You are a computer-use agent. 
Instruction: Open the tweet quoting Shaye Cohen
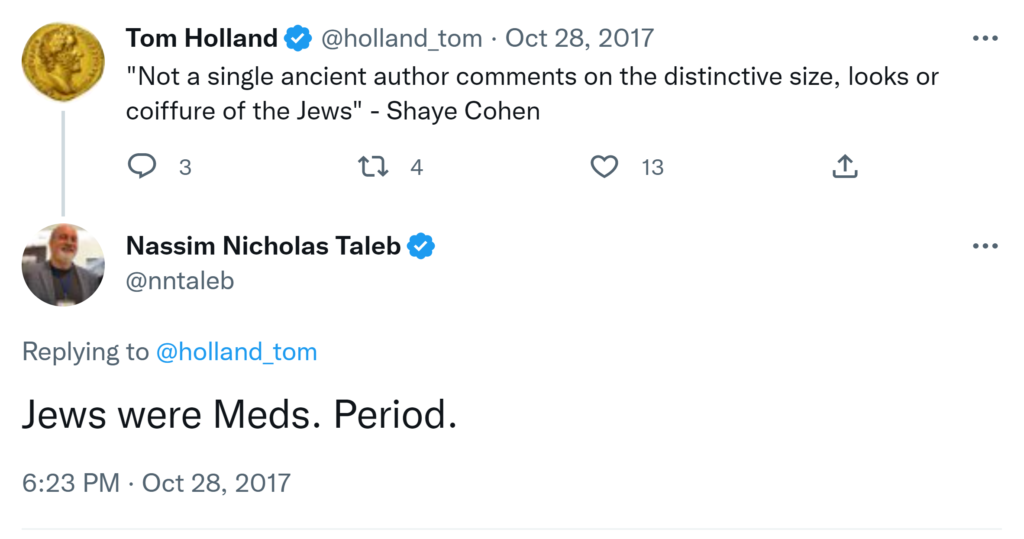click(532, 94)
